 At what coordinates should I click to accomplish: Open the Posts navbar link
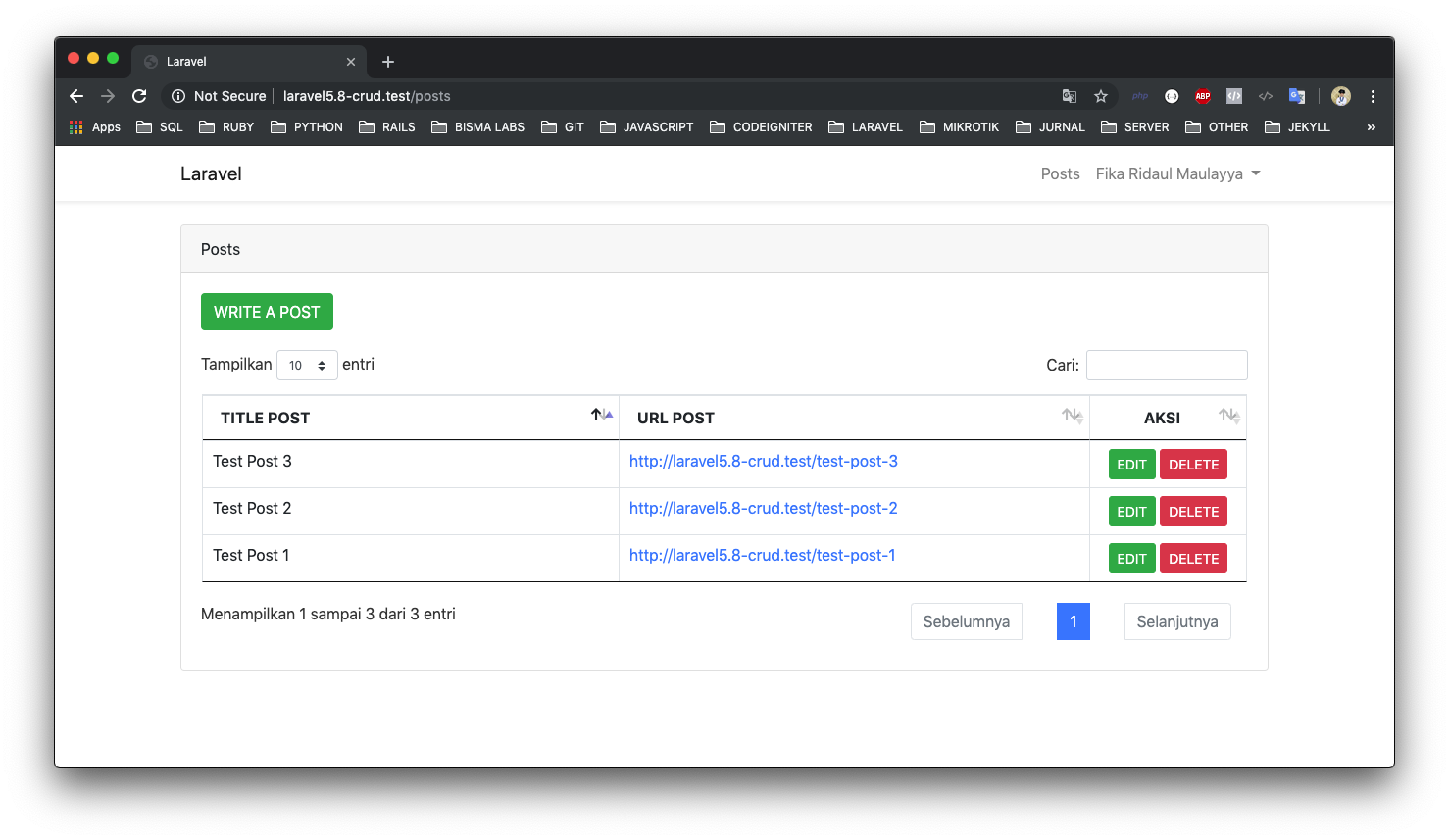(x=1060, y=173)
